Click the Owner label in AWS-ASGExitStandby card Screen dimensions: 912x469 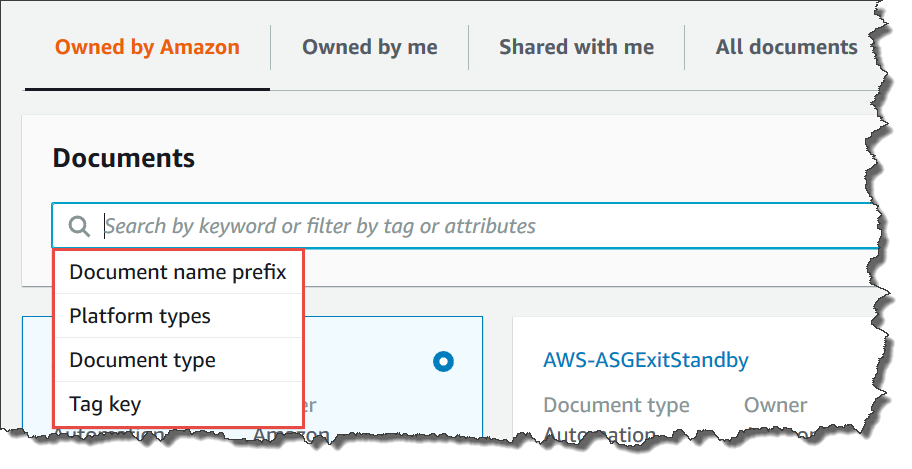coord(775,405)
